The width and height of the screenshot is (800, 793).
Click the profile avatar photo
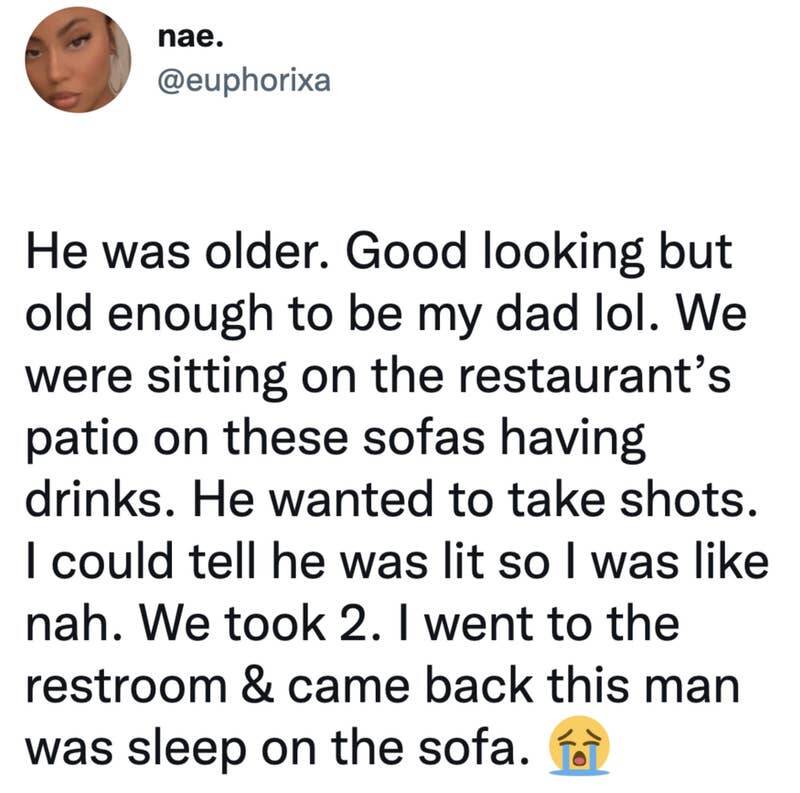pos(77,62)
